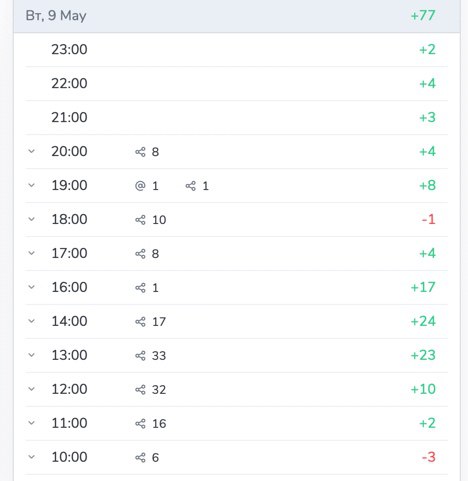
Task: Click the mention @ icon at 19:00
Action: 140,186
